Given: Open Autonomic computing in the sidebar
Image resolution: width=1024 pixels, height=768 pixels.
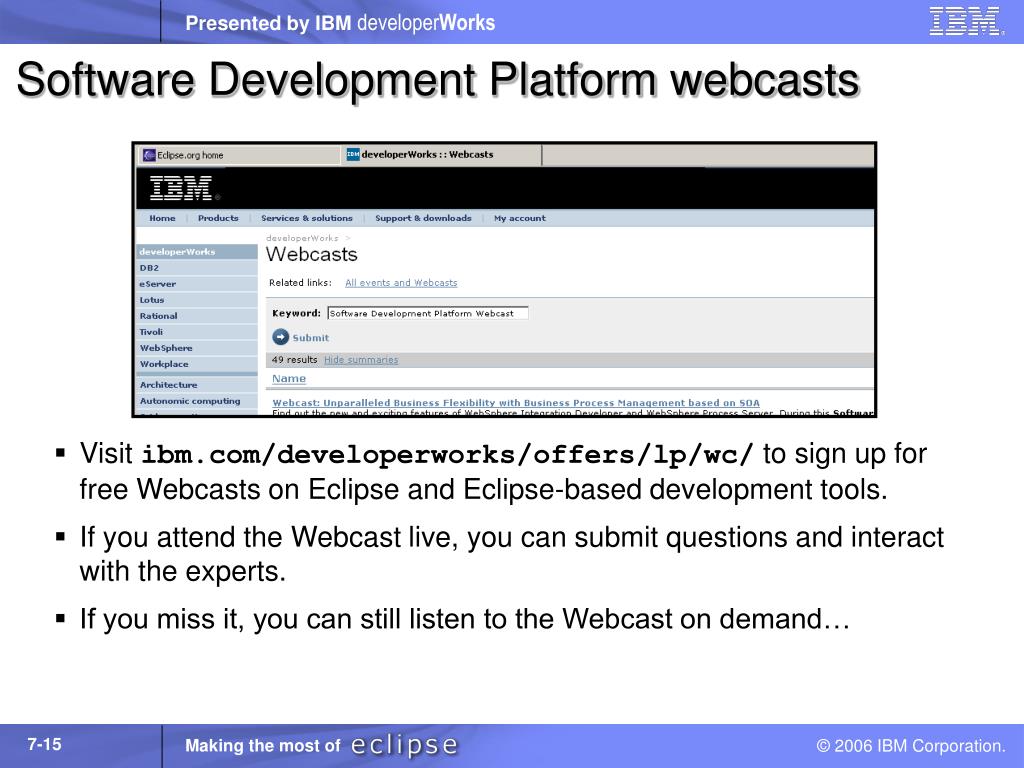Looking at the screenshot, I should coord(197,401).
